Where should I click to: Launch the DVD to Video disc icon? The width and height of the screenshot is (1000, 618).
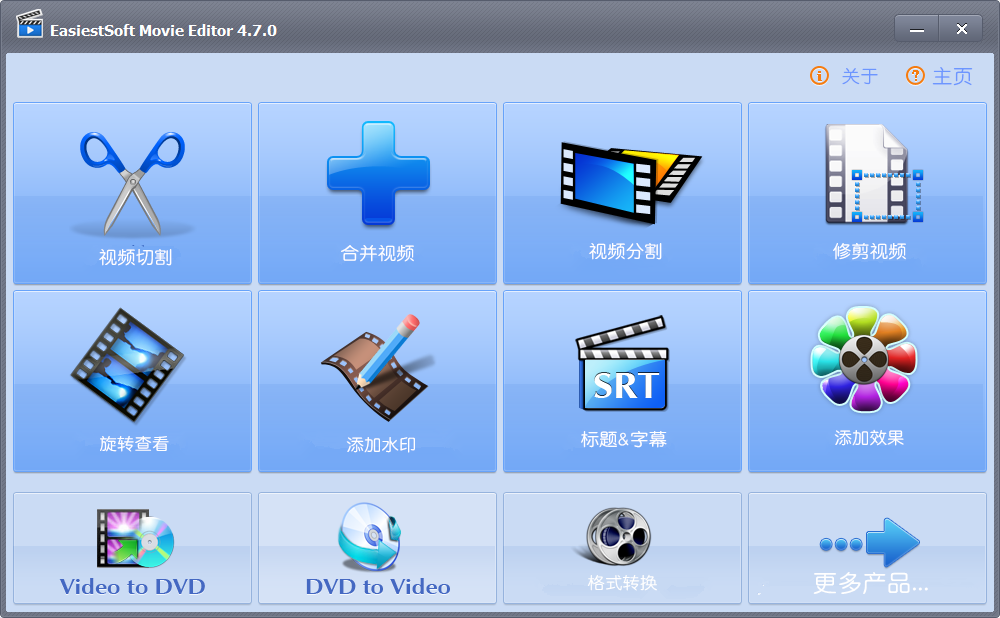point(370,536)
